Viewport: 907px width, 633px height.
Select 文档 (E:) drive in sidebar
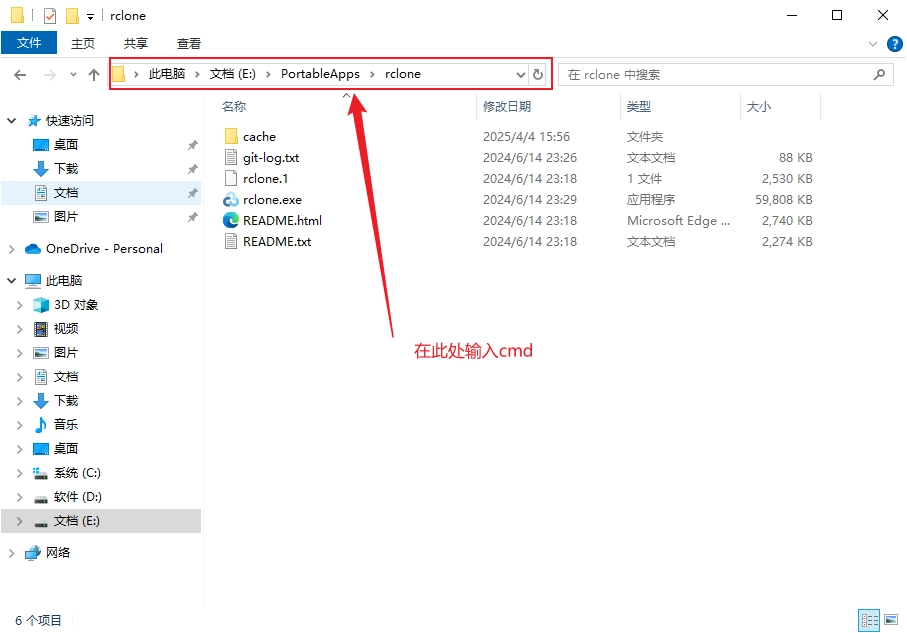[x=76, y=521]
